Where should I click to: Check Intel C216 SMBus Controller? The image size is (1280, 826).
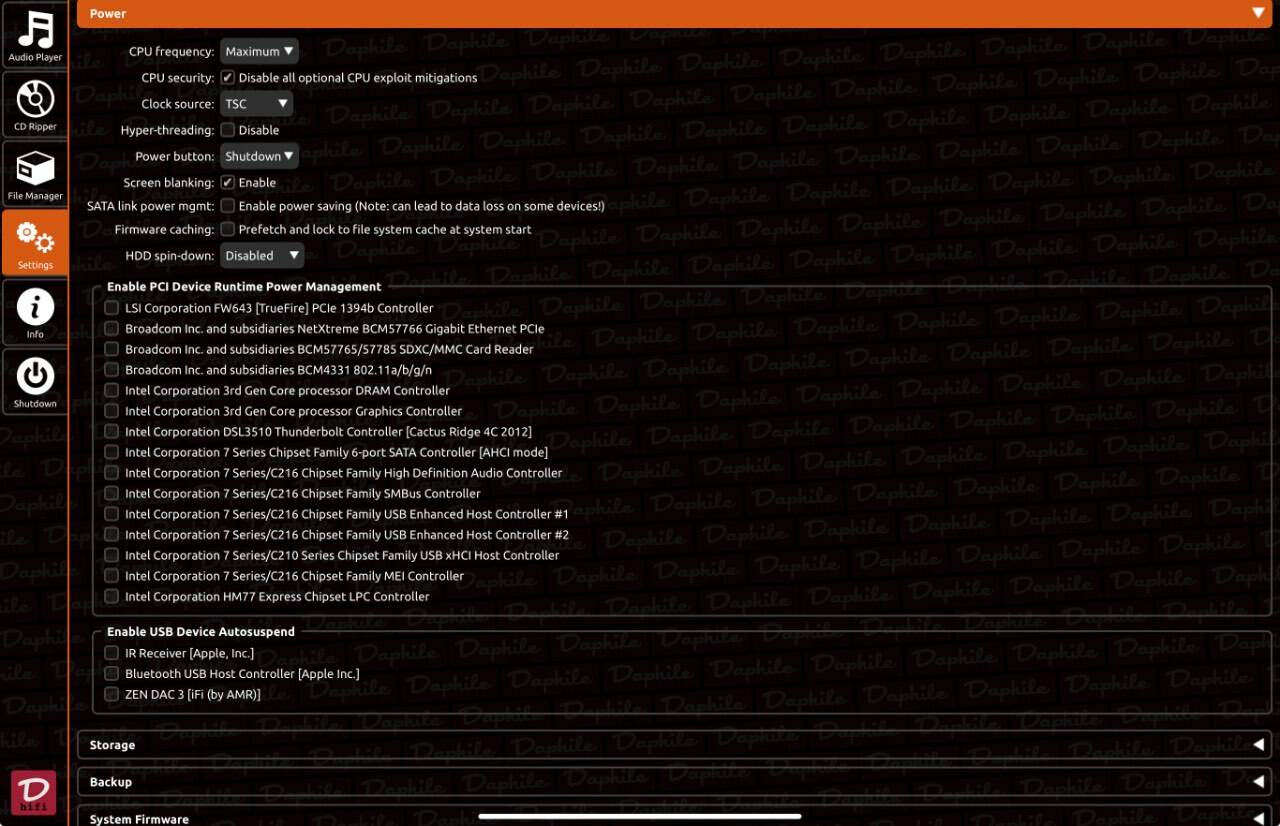[112, 494]
